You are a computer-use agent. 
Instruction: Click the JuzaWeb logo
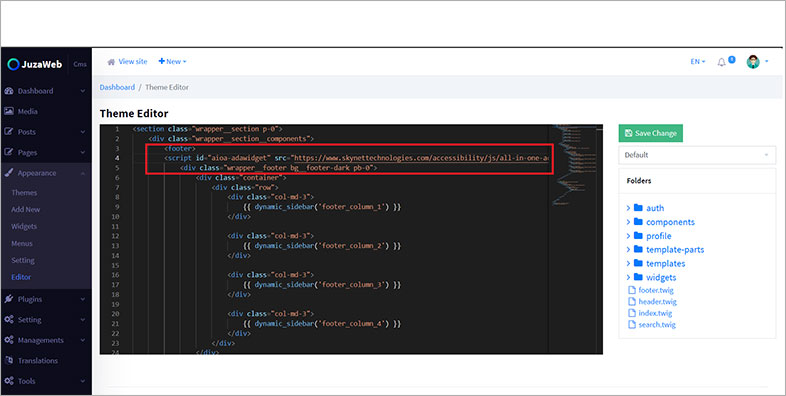coord(35,64)
